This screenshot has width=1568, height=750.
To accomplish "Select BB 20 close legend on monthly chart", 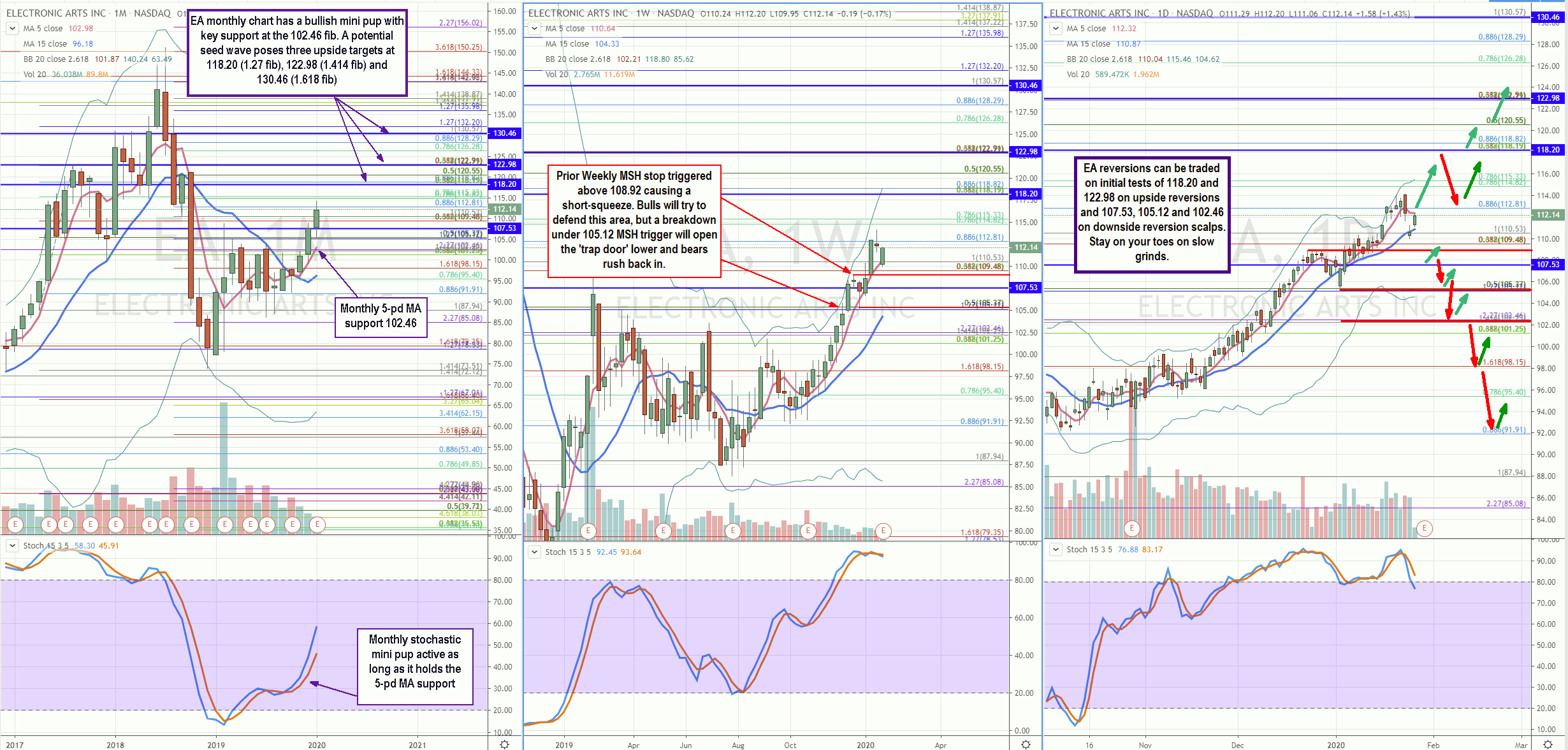I will pyautogui.click(x=98, y=59).
